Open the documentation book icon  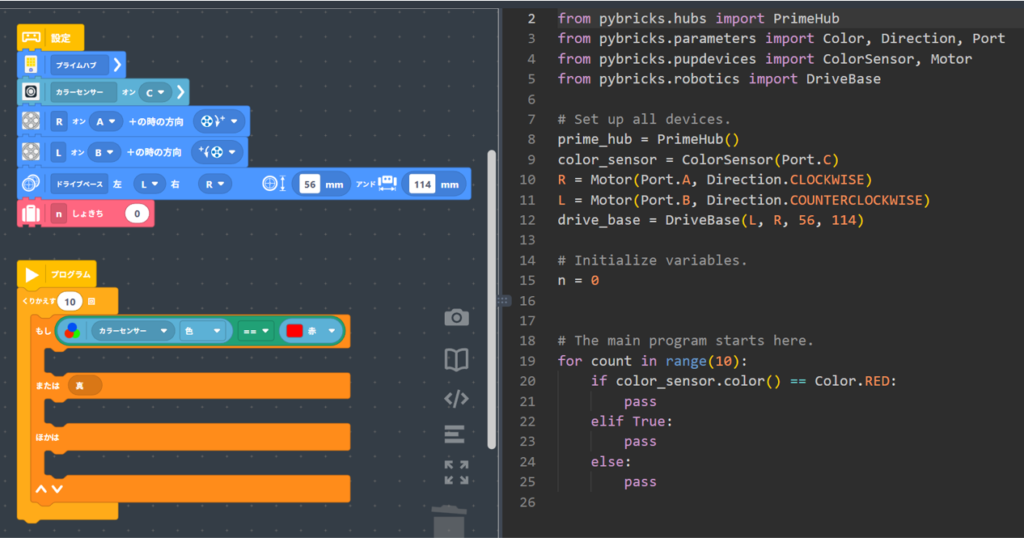click(456, 359)
